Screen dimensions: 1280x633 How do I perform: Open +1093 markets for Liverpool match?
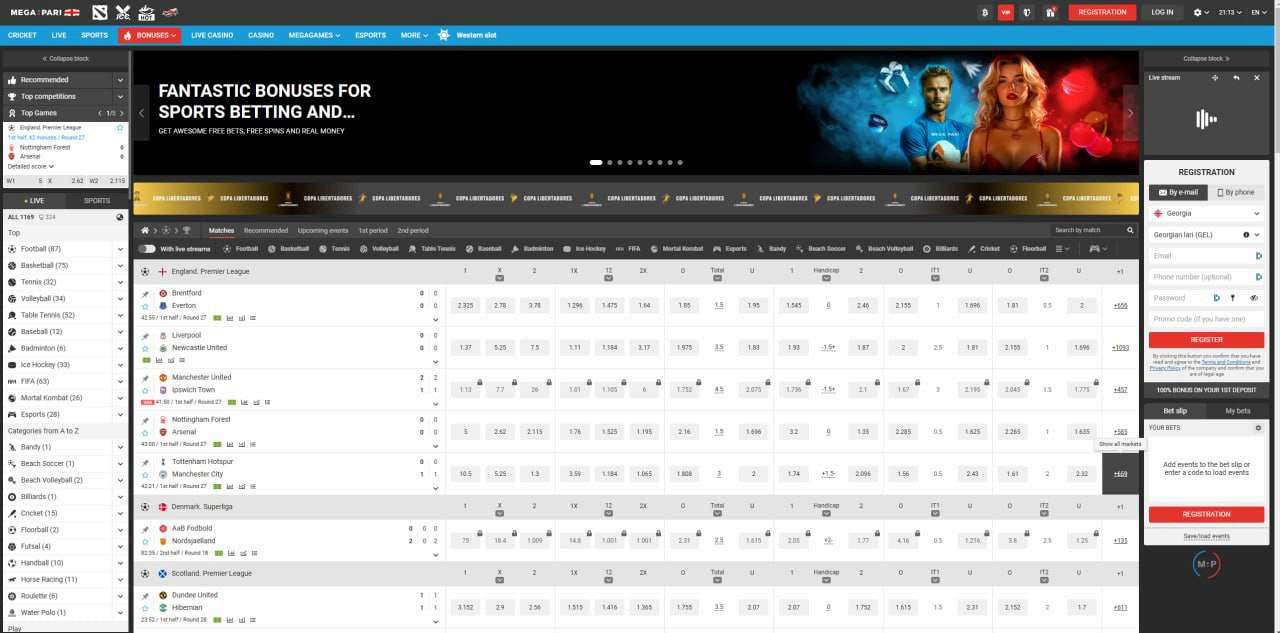click(x=1120, y=348)
